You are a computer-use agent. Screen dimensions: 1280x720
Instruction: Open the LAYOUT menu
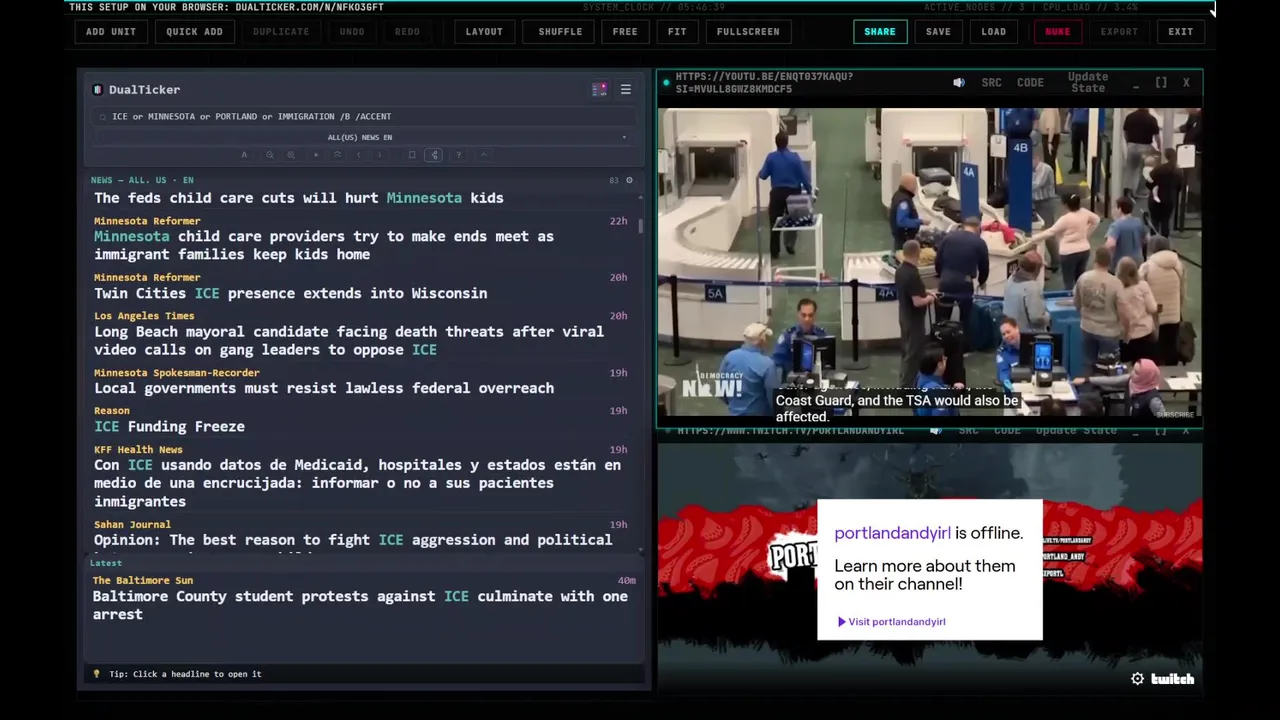[x=484, y=32]
